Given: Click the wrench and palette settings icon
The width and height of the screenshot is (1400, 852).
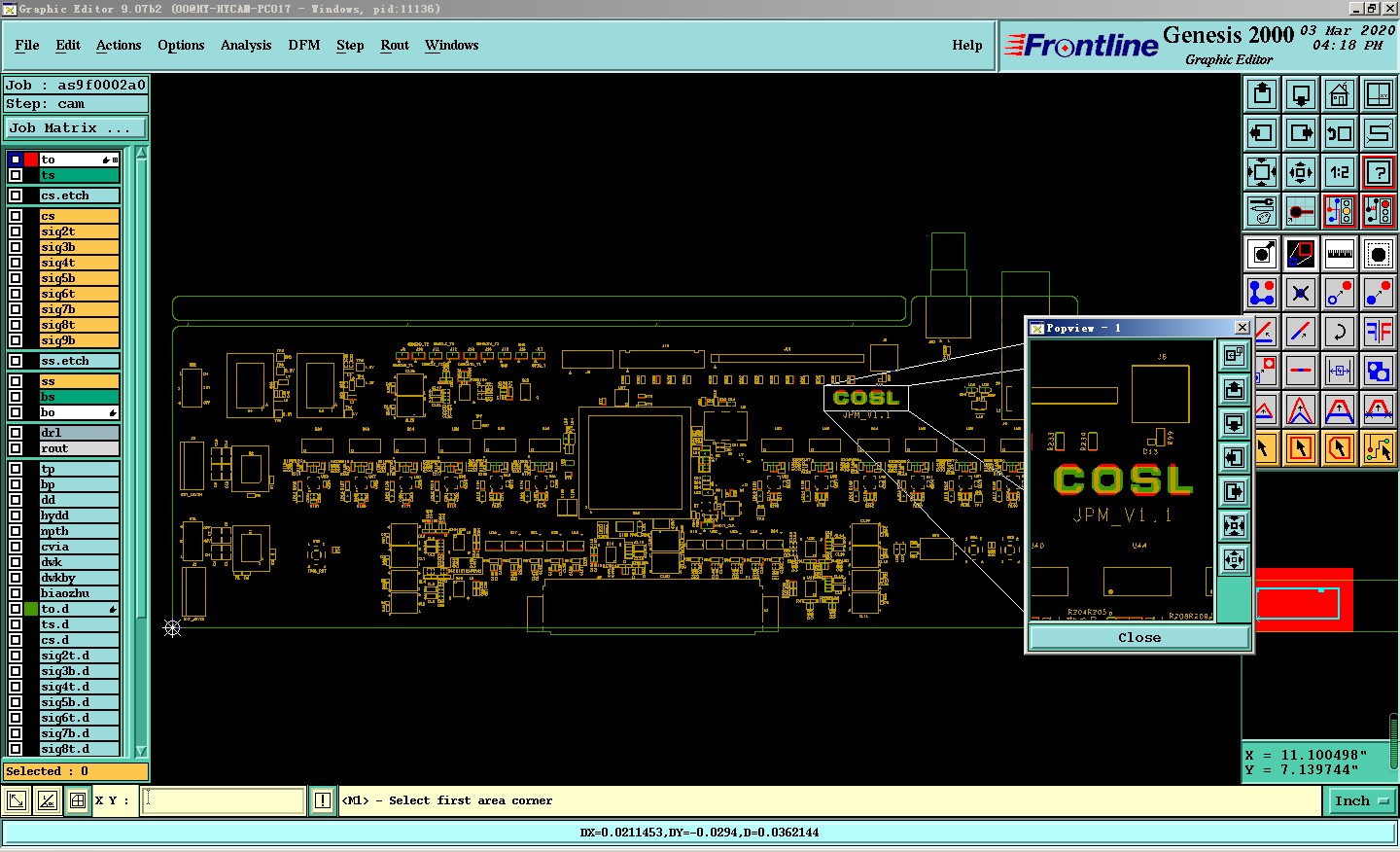Looking at the screenshot, I should [1261, 211].
